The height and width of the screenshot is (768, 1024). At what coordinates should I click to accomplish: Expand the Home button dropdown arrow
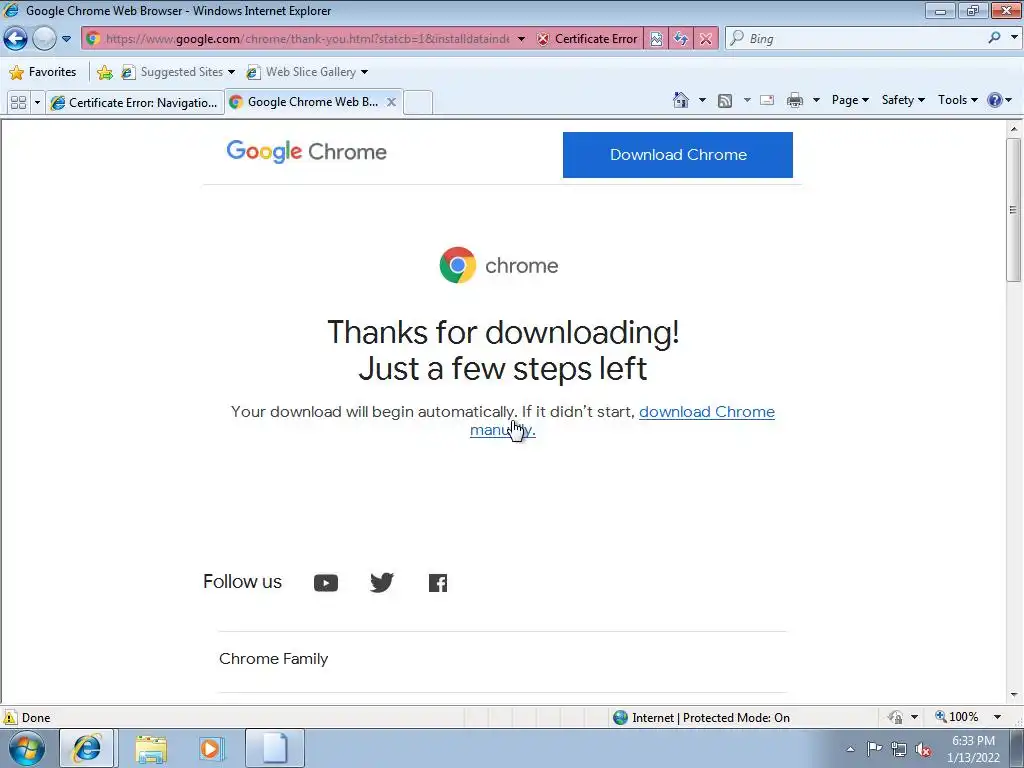pos(702,100)
